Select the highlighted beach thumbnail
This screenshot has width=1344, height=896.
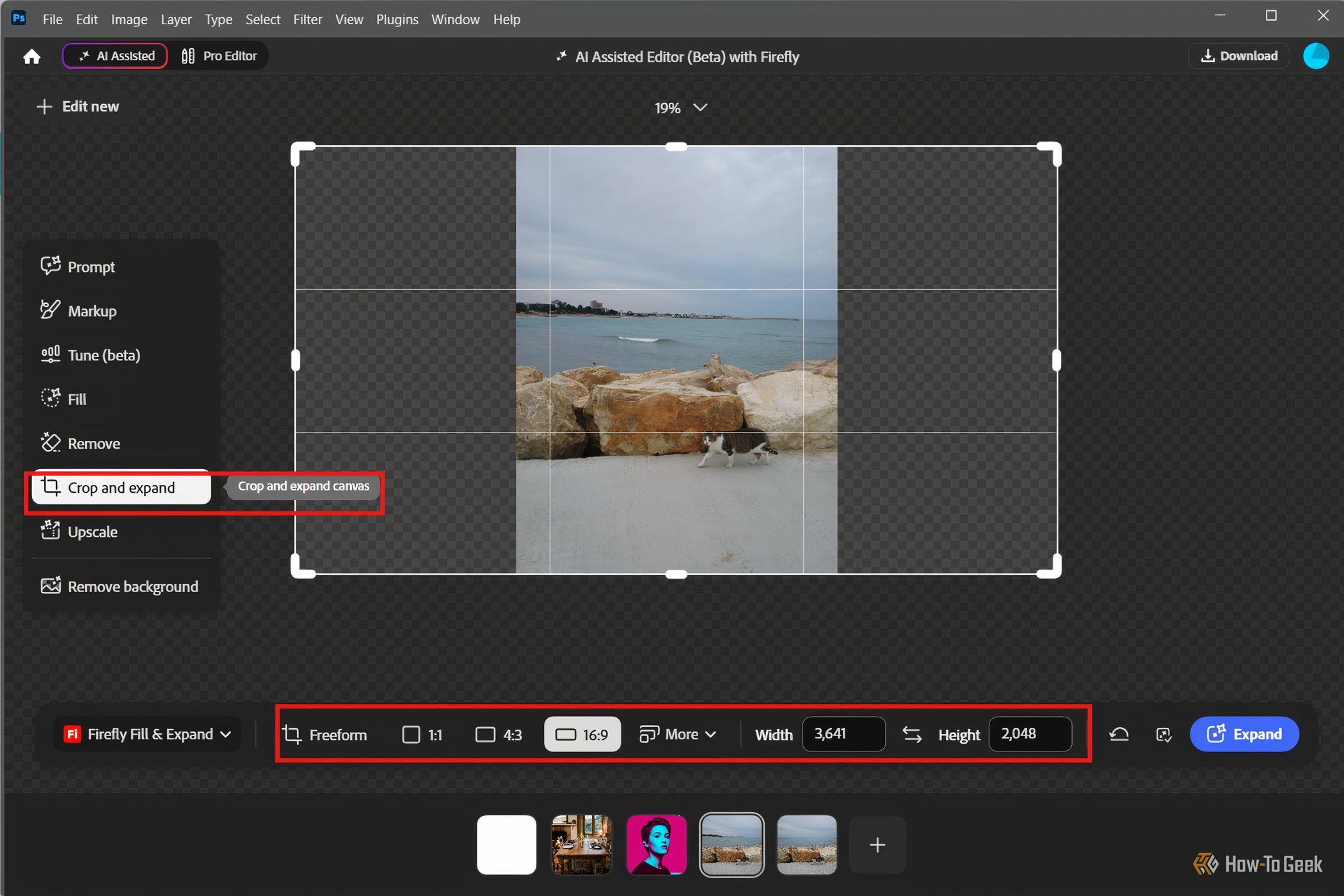[732, 845]
